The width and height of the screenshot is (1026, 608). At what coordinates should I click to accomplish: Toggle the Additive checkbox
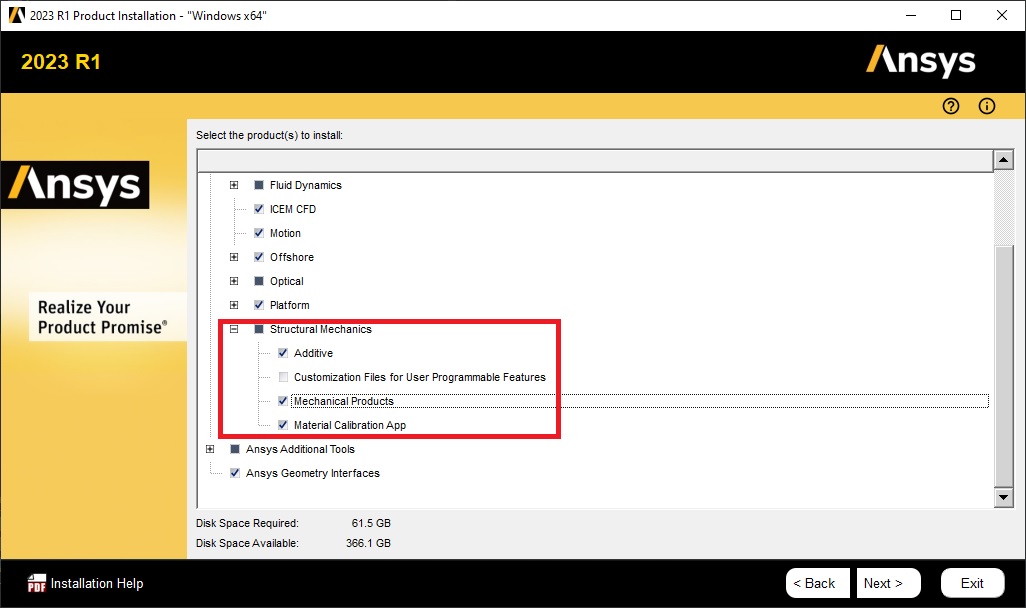pyautogui.click(x=283, y=353)
